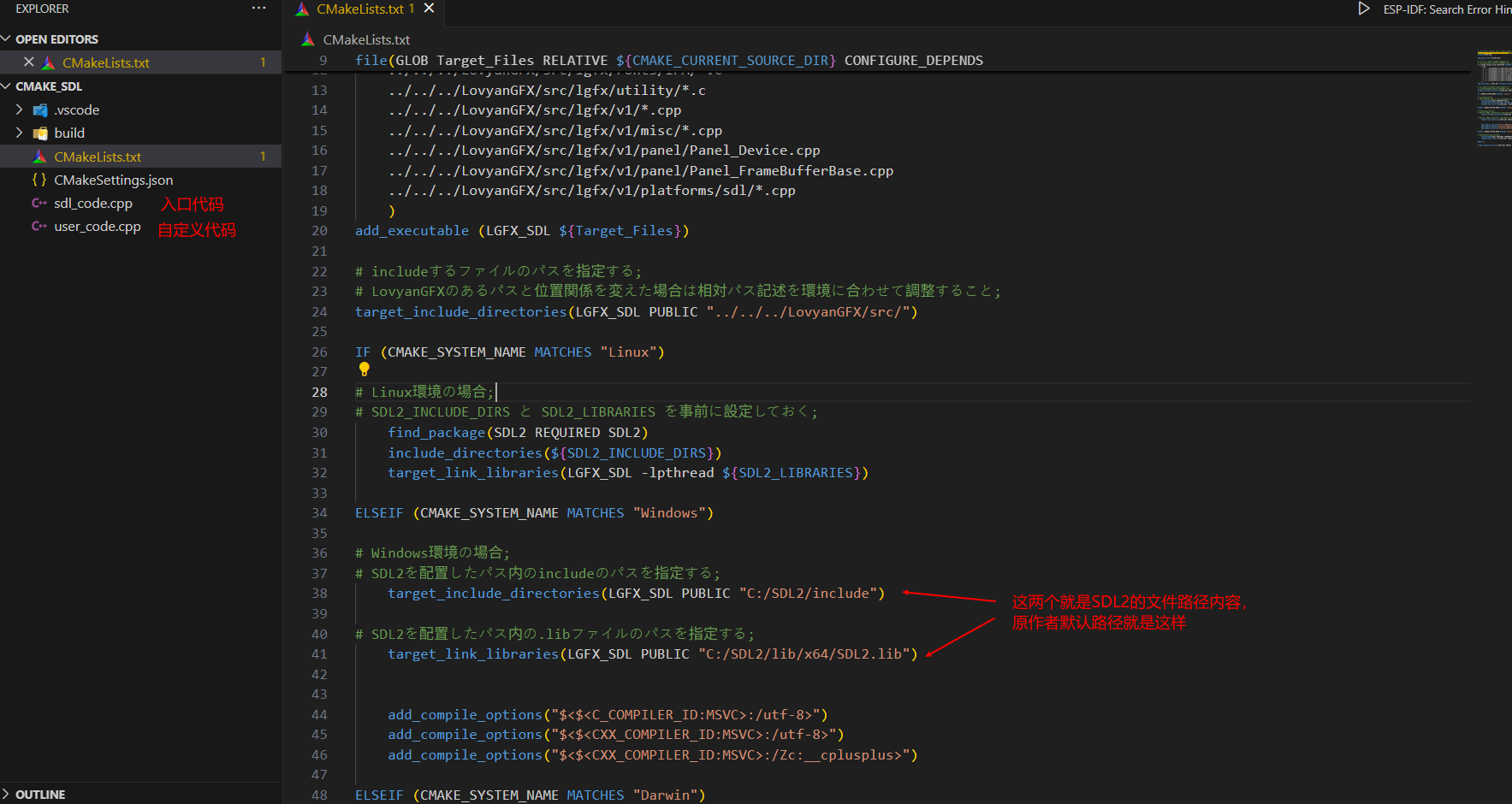Click the misc/*.cpp path on line 15
The width and height of the screenshot is (1512, 804).
(x=555, y=131)
